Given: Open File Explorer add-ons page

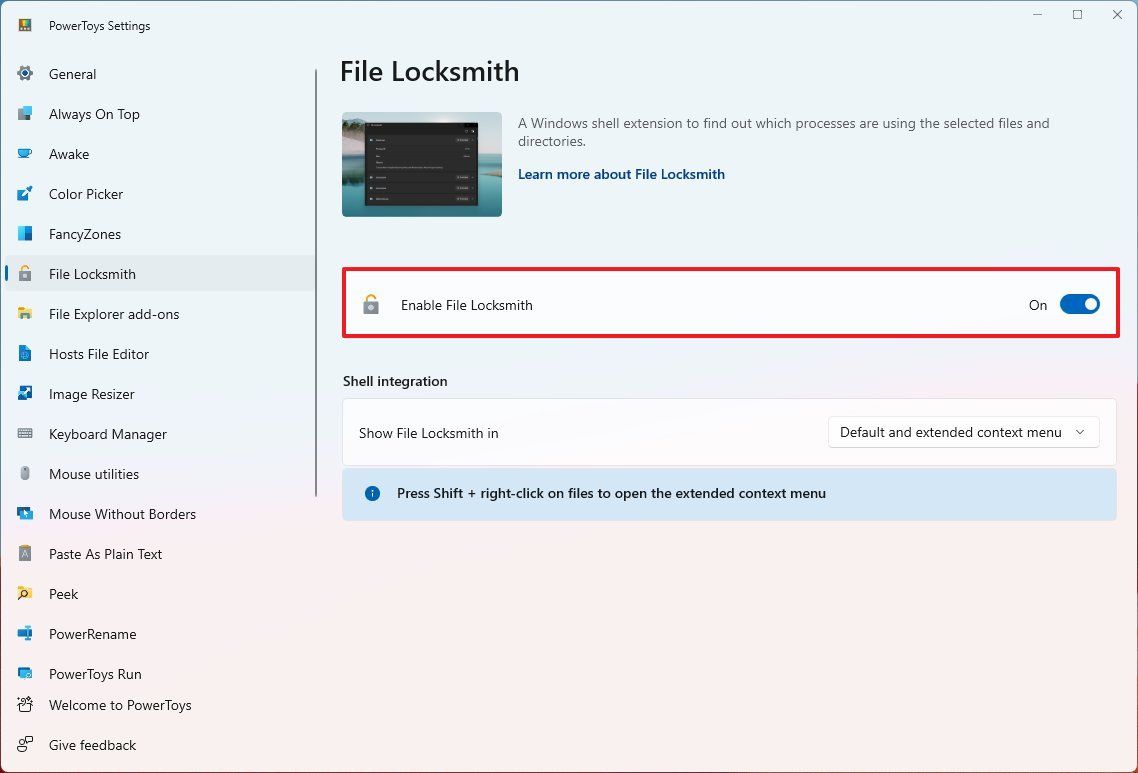Looking at the screenshot, I should click(160, 314).
